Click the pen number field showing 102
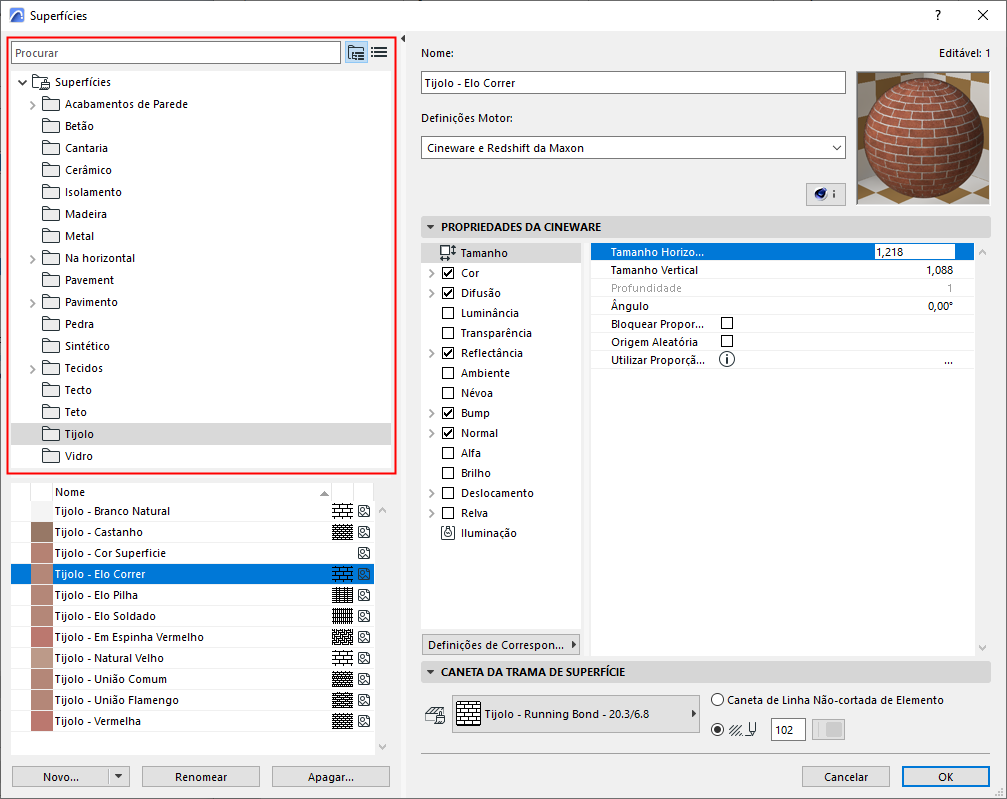1007x799 pixels. click(788, 730)
